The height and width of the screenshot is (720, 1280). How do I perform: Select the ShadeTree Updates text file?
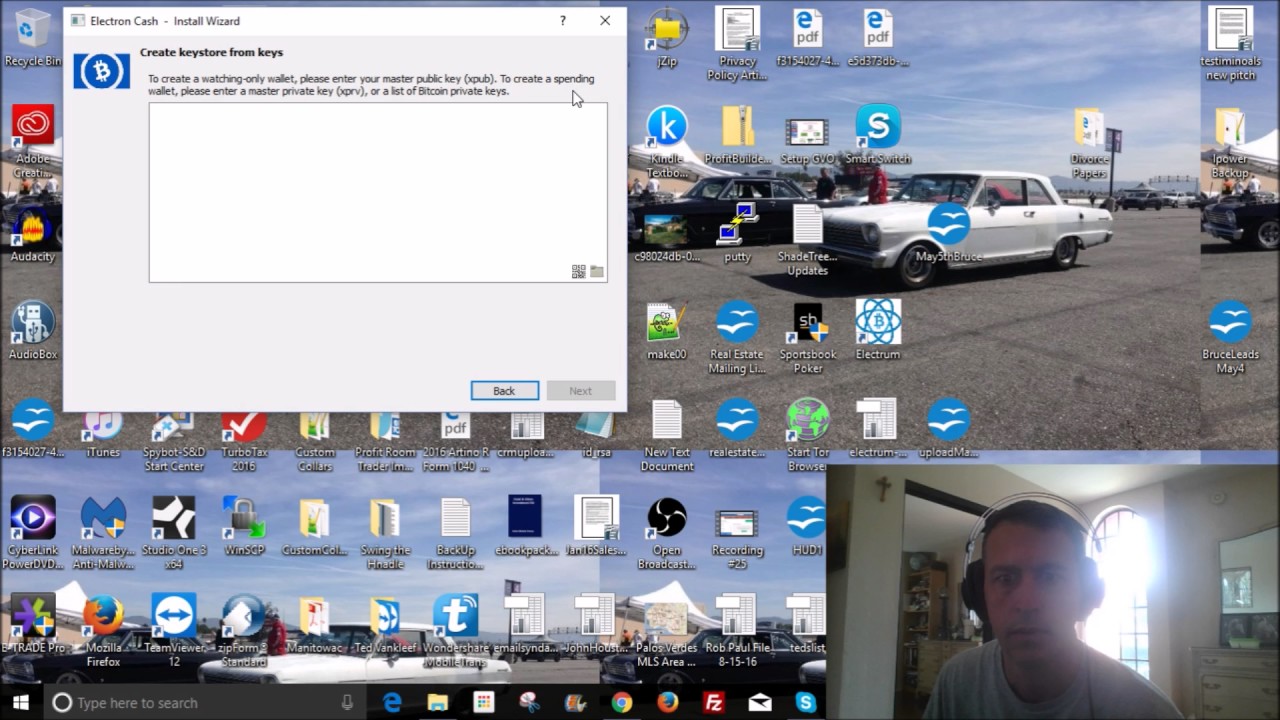pyautogui.click(x=807, y=240)
